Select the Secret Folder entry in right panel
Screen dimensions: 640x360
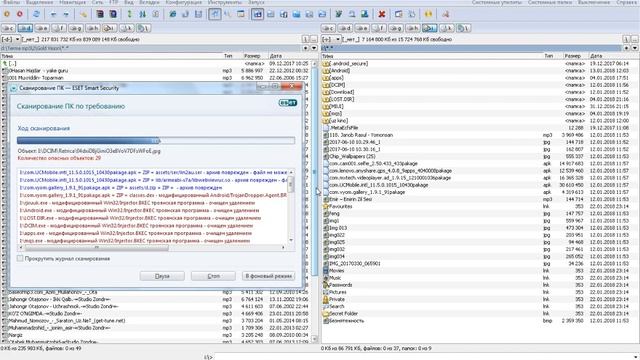(x=343, y=313)
